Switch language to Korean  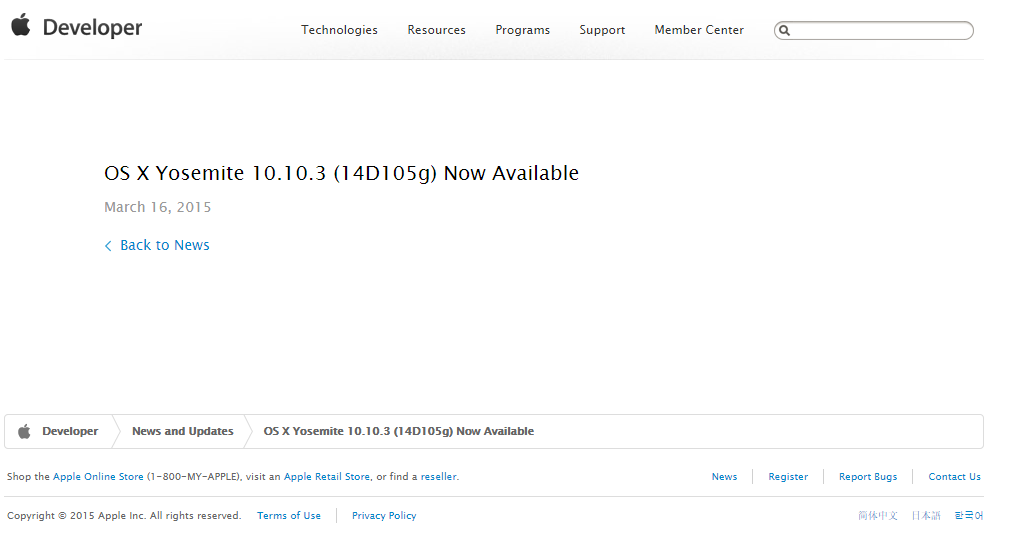968,516
